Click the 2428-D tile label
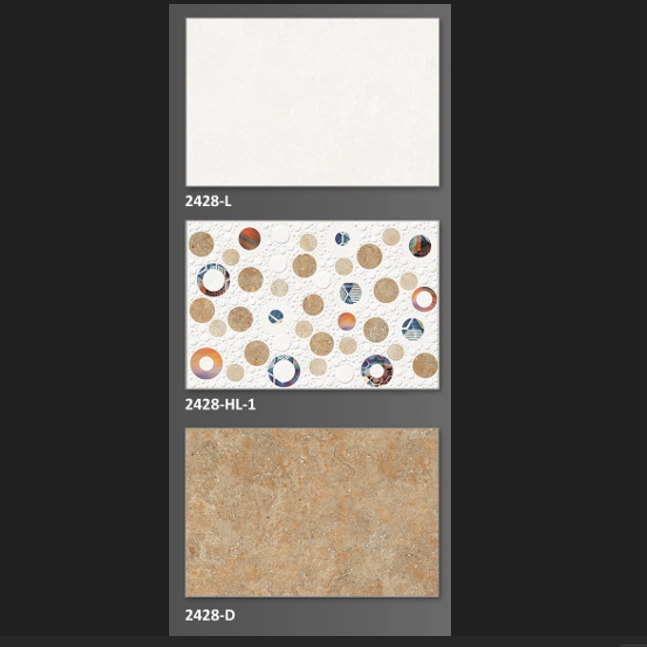Screen dimensions: 647x647 (209, 615)
